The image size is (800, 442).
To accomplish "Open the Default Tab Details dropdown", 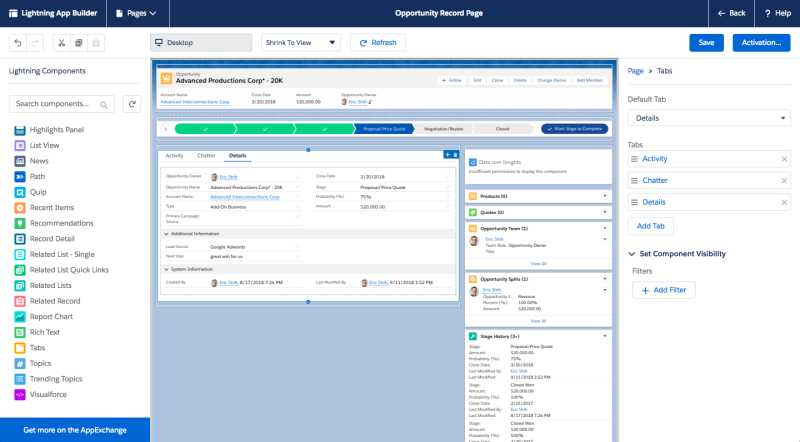I will coord(709,118).
